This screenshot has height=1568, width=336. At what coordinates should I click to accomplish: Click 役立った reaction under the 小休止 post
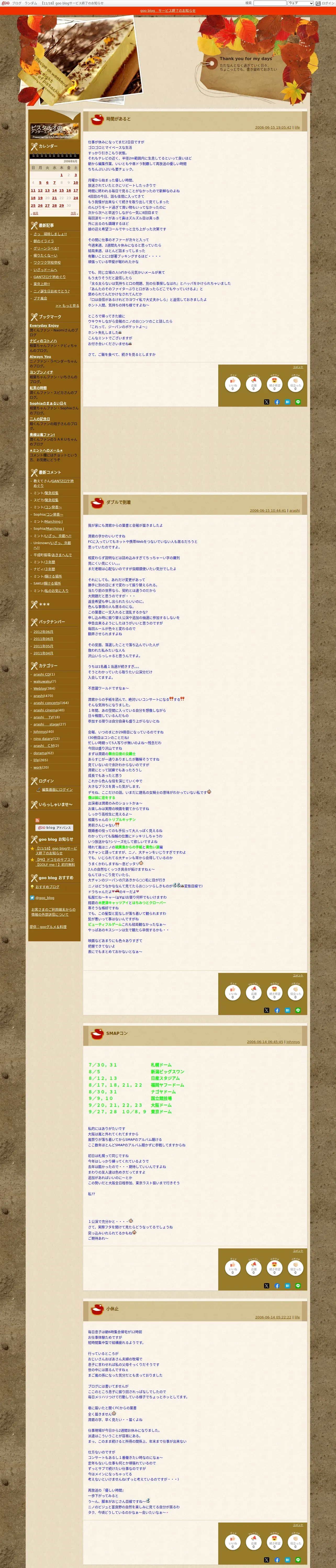click(296, 1542)
